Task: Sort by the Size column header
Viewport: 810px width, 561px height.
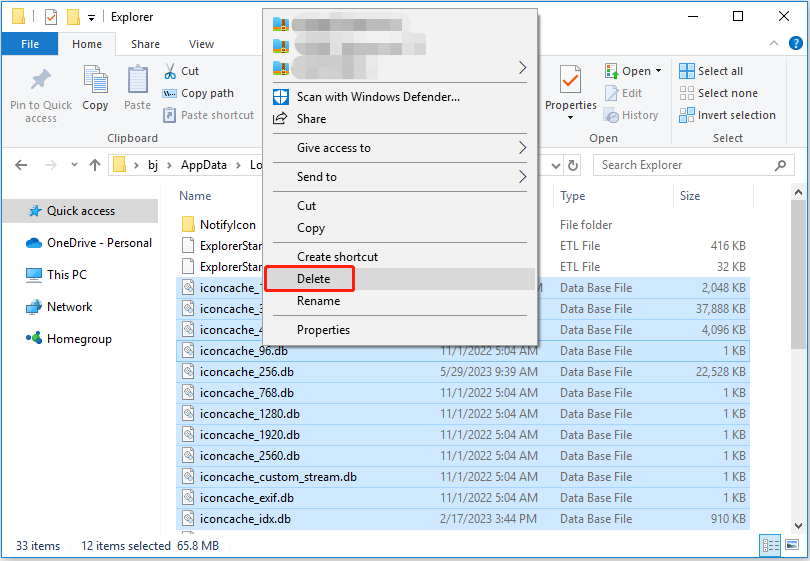Action: 690,196
